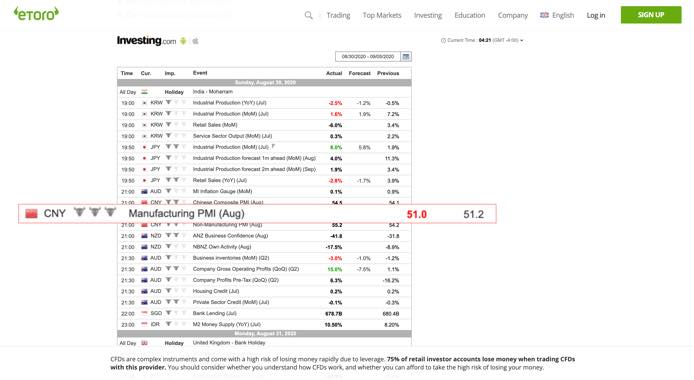Click the Log in link
Viewport: 694px width, 380px height.
(596, 15)
